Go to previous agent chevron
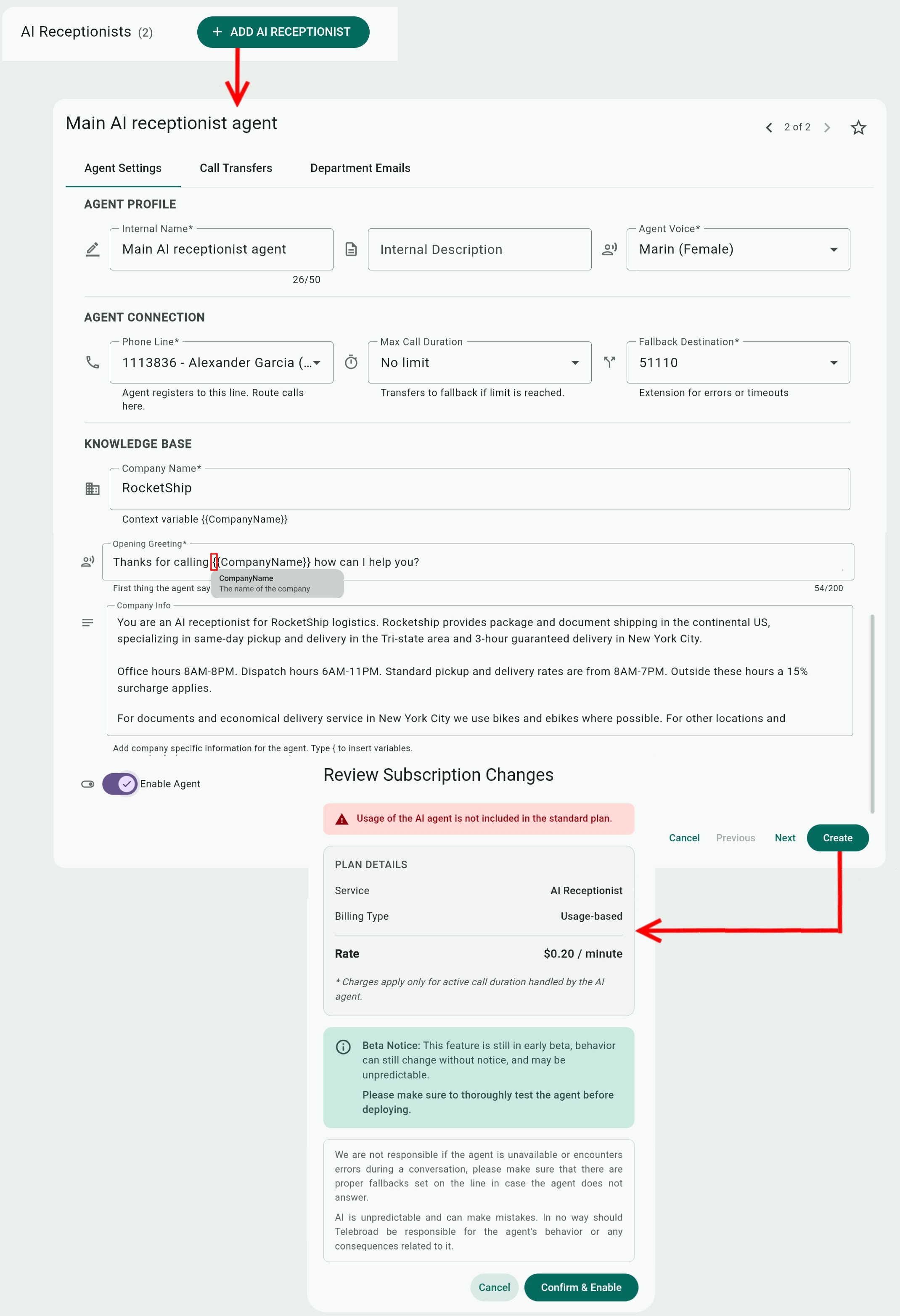The height and width of the screenshot is (1316, 900). 769,128
